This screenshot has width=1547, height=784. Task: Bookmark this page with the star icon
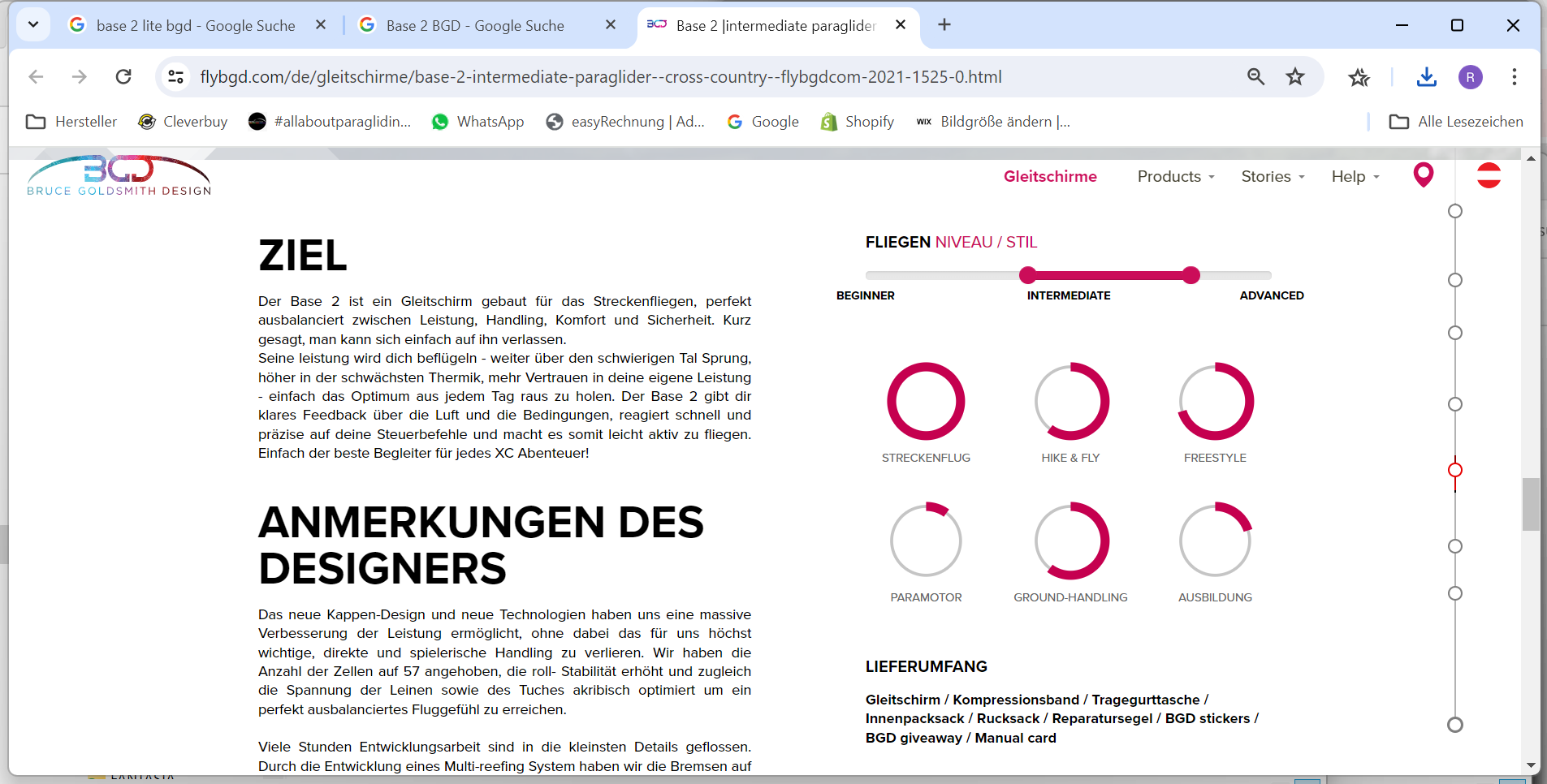pyautogui.click(x=1295, y=77)
